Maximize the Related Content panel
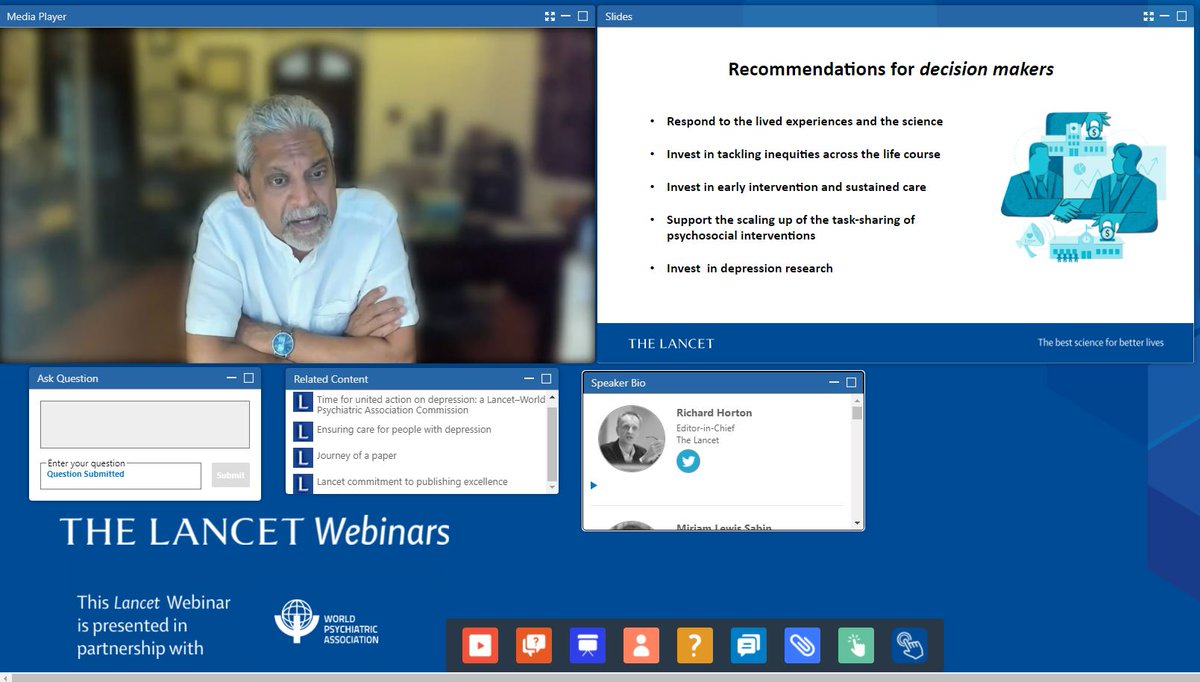1200x682 pixels. pos(546,379)
